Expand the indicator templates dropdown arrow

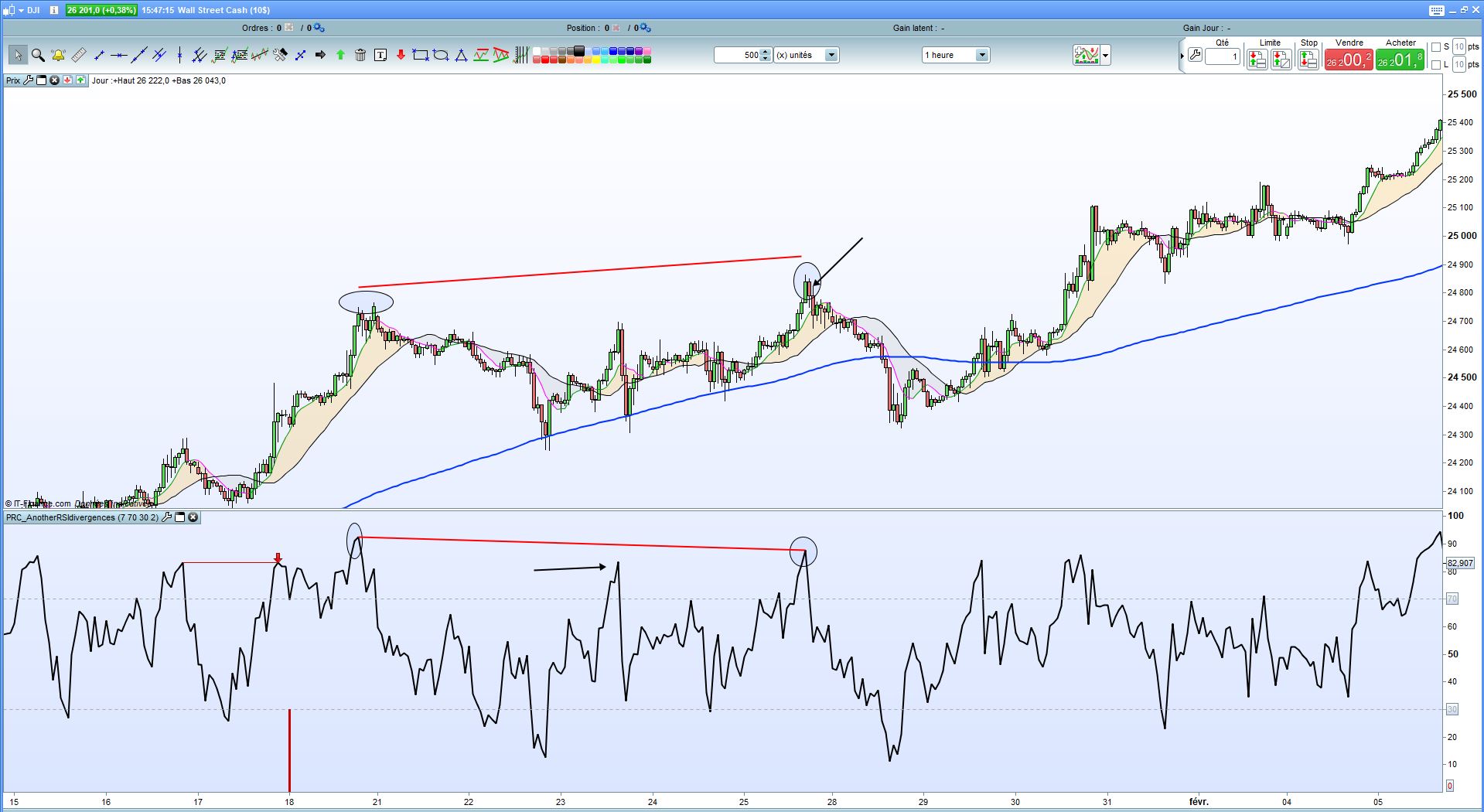[1106, 55]
